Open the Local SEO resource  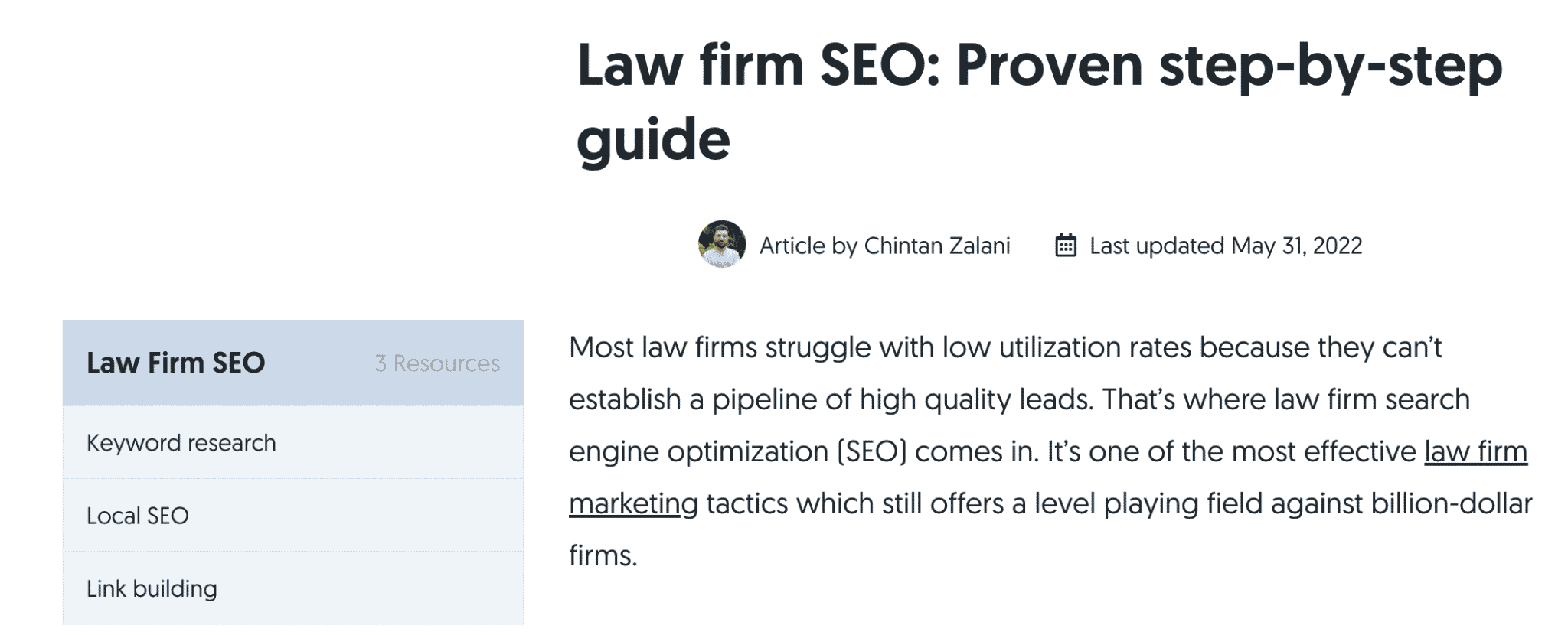[293, 516]
